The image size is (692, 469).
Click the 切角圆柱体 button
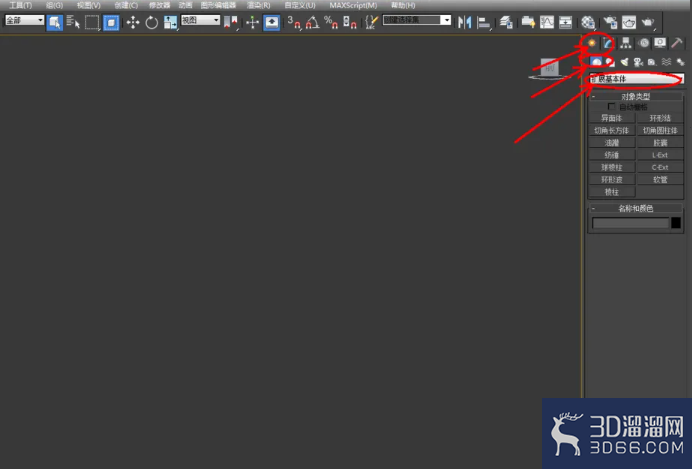tap(660, 131)
